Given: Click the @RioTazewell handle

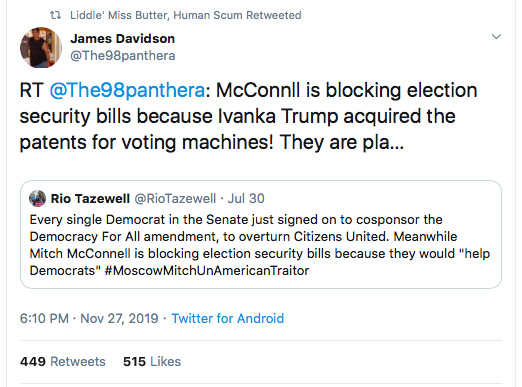Looking at the screenshot, I should 175,199.
